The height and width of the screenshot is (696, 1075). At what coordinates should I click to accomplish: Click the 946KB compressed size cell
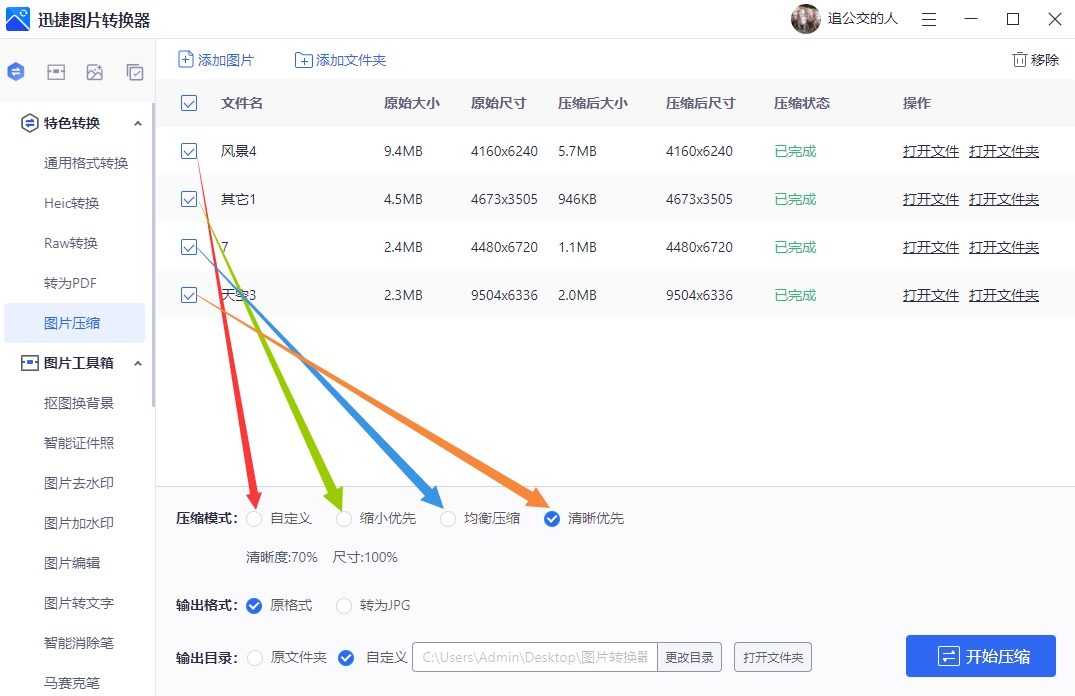click(x=577, y=199)
